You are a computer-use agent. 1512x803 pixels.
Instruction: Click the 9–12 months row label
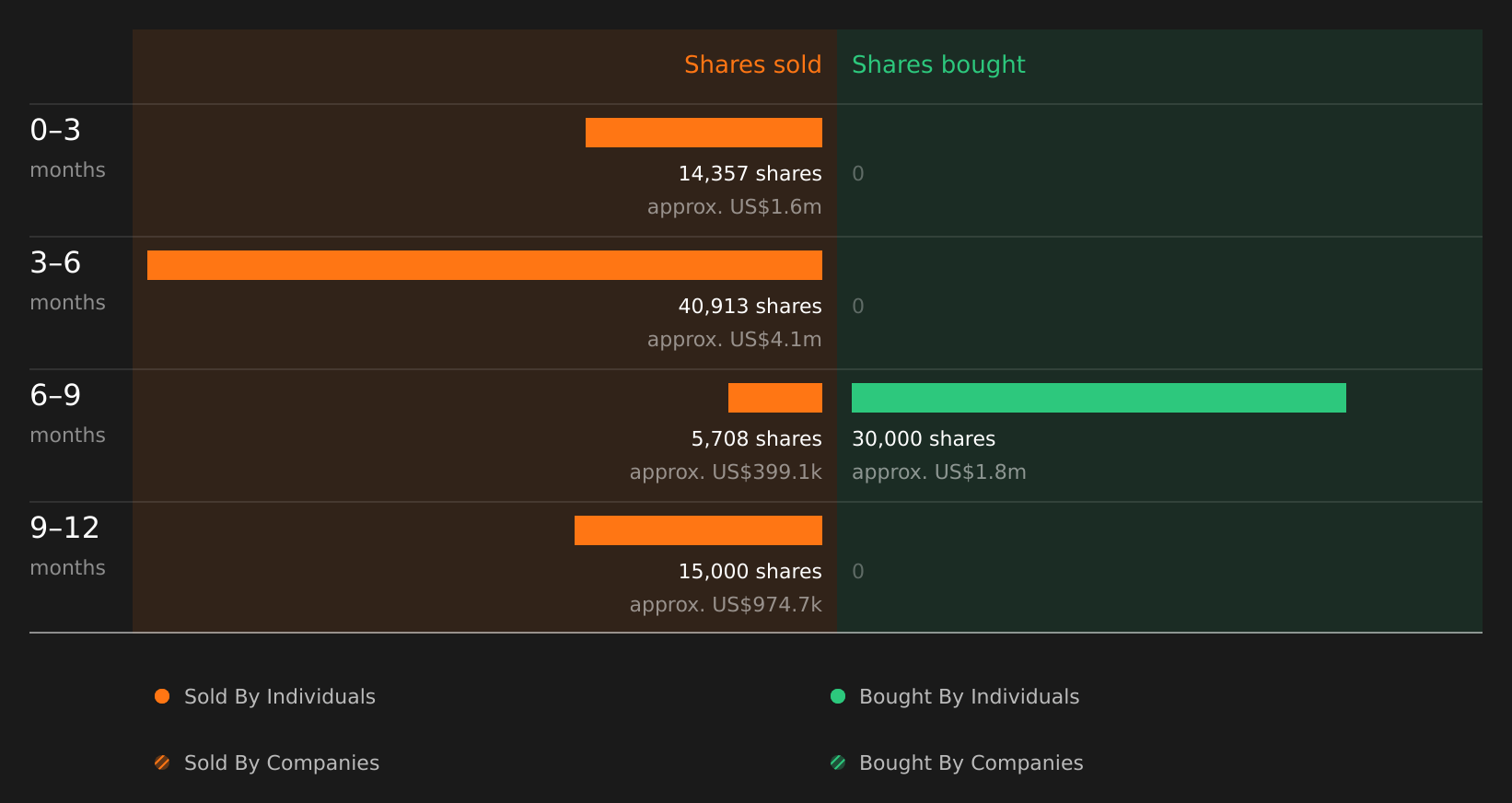[67, 546]
